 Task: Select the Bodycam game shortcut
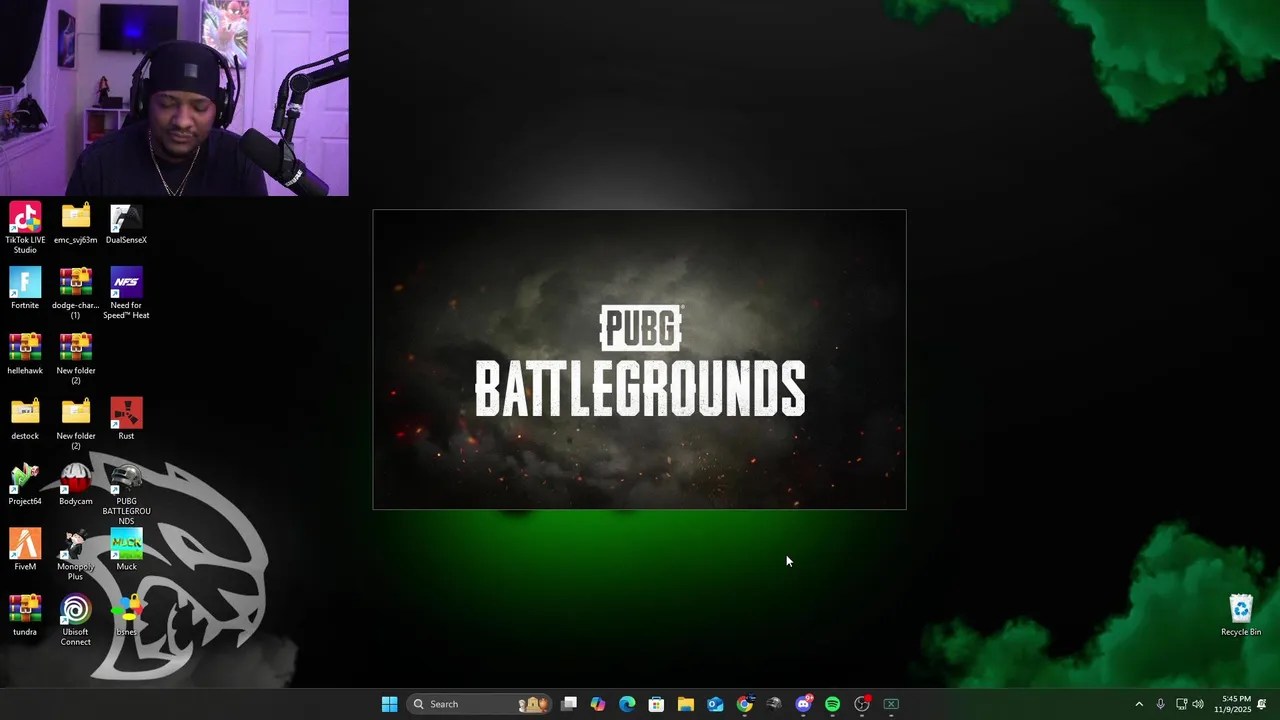tap(75, 485)
